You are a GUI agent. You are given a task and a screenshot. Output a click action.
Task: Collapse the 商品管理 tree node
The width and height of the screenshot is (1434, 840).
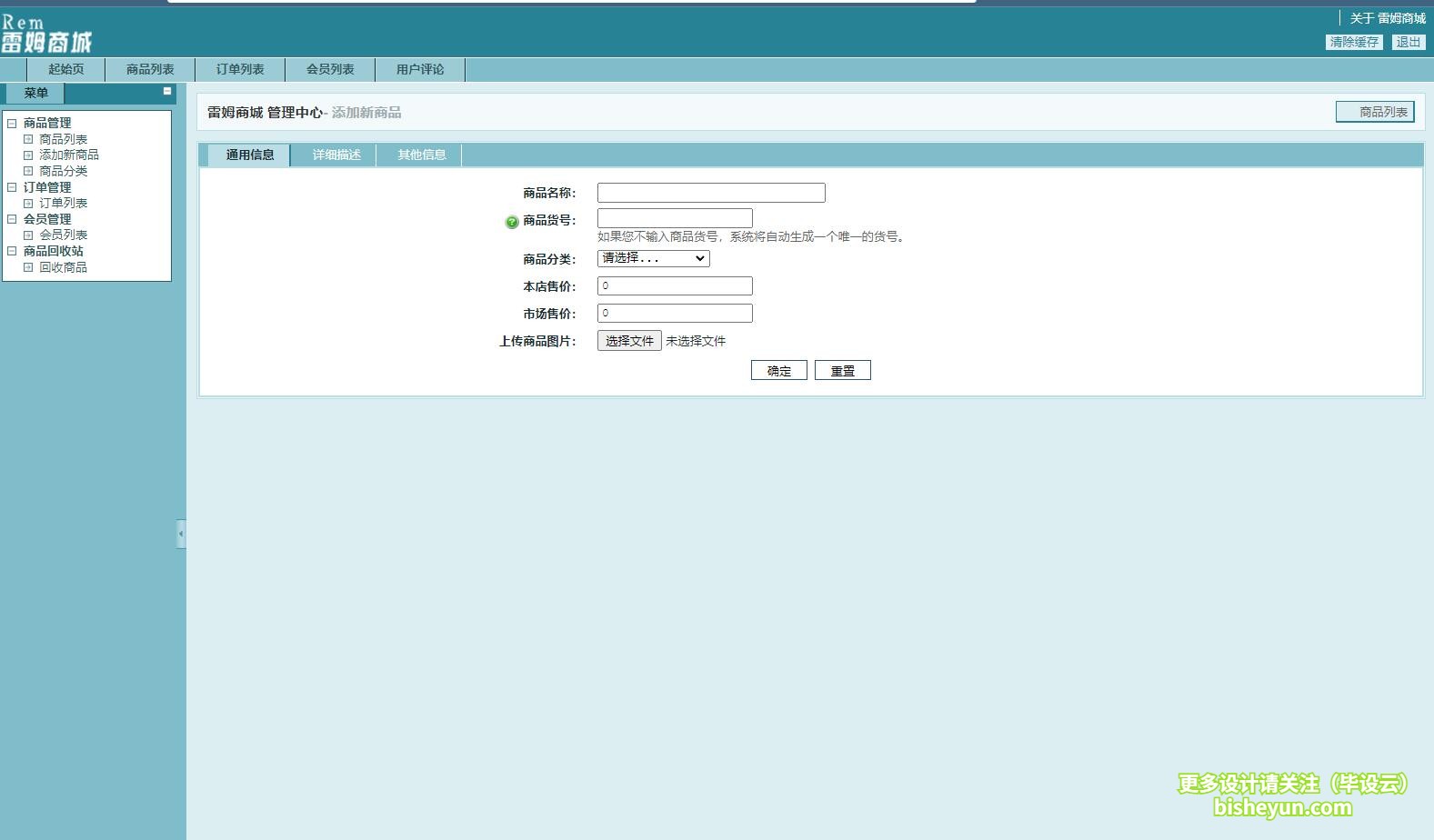coord(12,123)
